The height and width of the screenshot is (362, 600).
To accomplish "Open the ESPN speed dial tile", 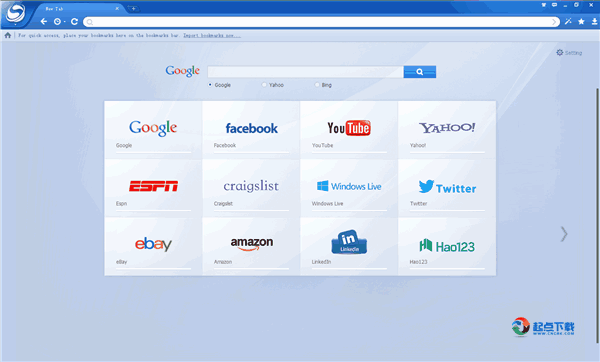I will click(153, 188).
